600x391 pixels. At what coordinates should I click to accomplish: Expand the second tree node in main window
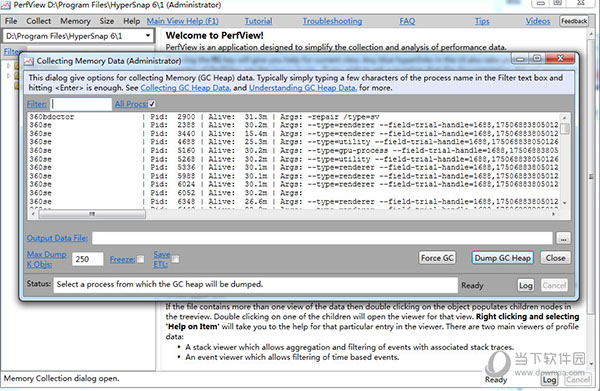coord(8,76)
